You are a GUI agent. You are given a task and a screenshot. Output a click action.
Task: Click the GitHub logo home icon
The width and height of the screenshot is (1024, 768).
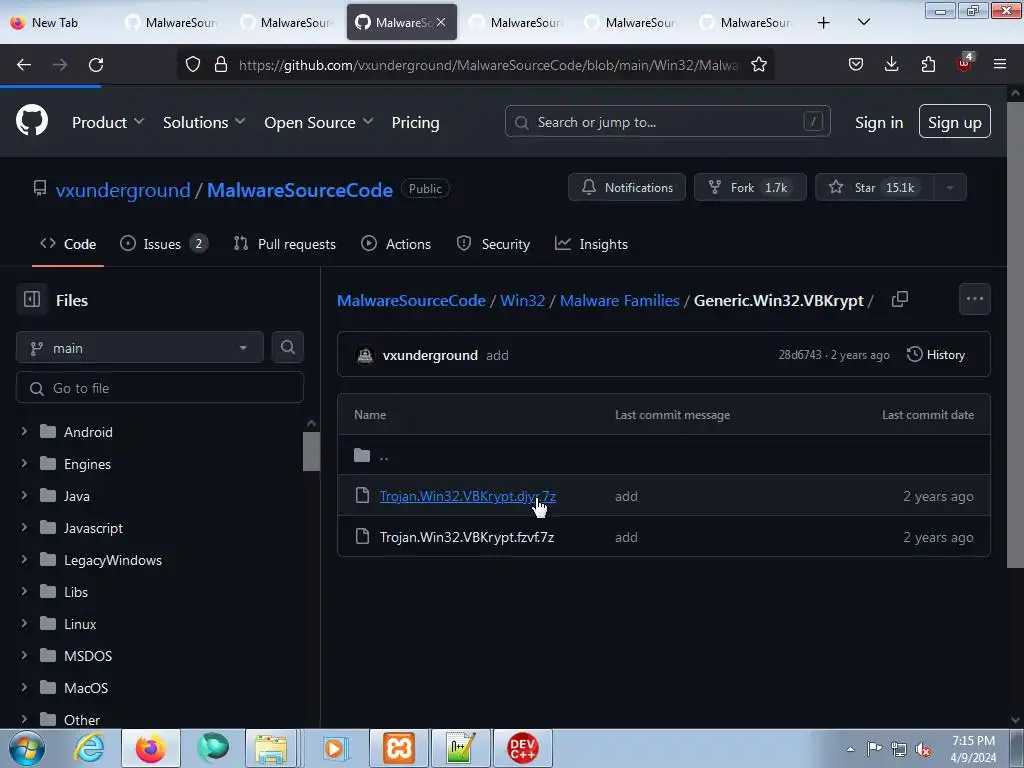[x=32, y=121]
